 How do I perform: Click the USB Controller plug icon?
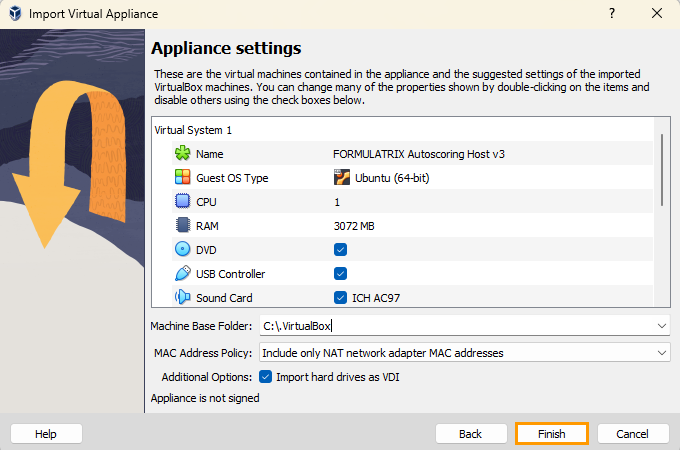183,274
